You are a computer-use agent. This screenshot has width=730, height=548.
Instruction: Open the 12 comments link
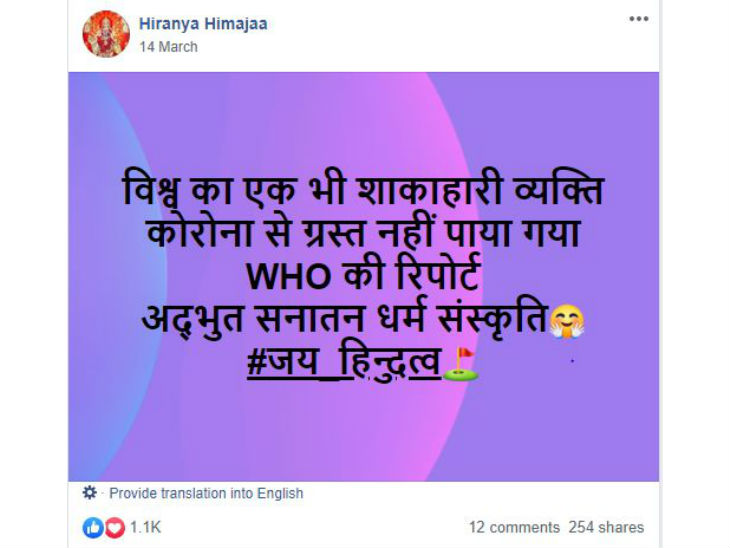coord(514,527)
